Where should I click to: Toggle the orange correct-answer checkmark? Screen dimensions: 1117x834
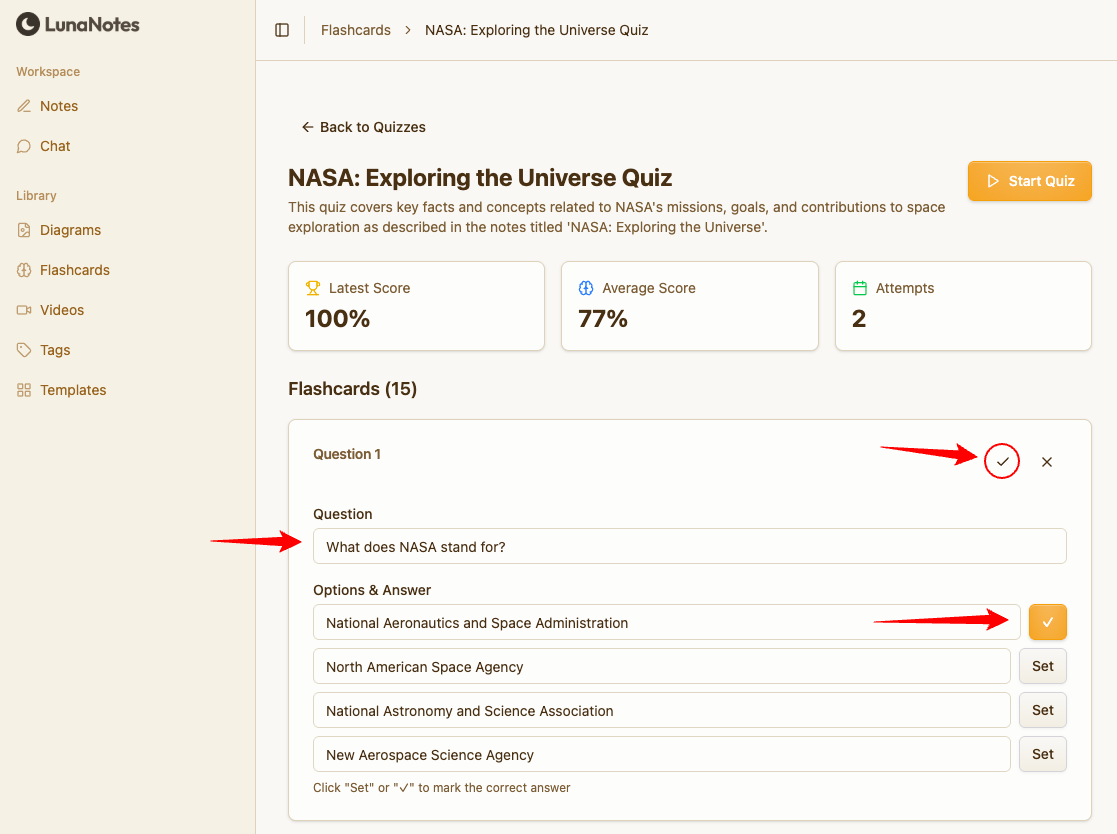click(1047, 622)
